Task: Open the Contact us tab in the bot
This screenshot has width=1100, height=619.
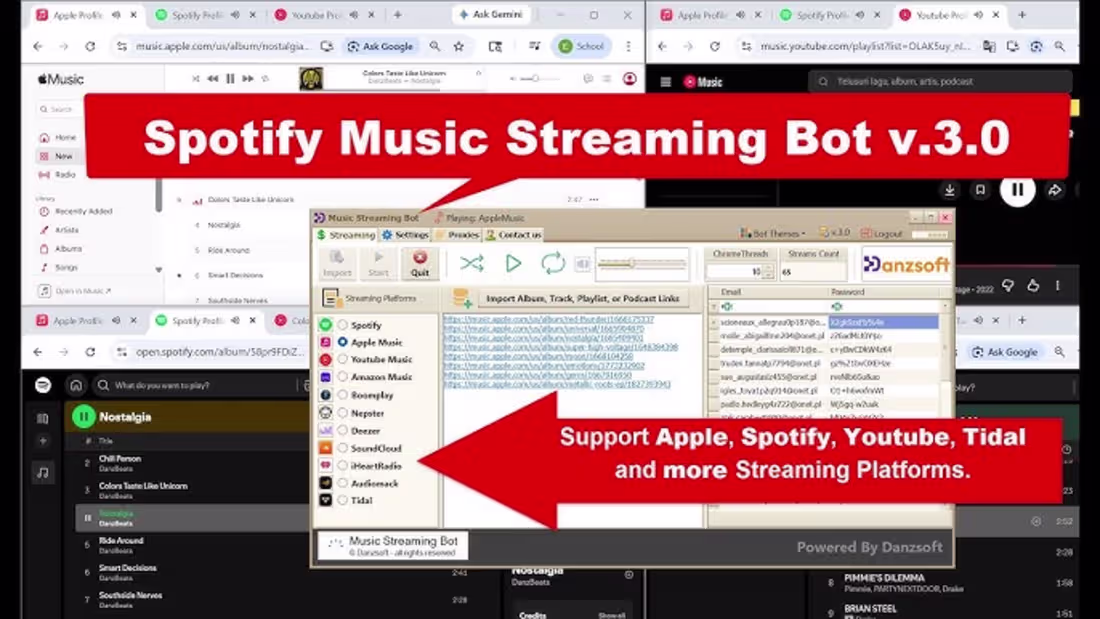Action: [514, 234]
